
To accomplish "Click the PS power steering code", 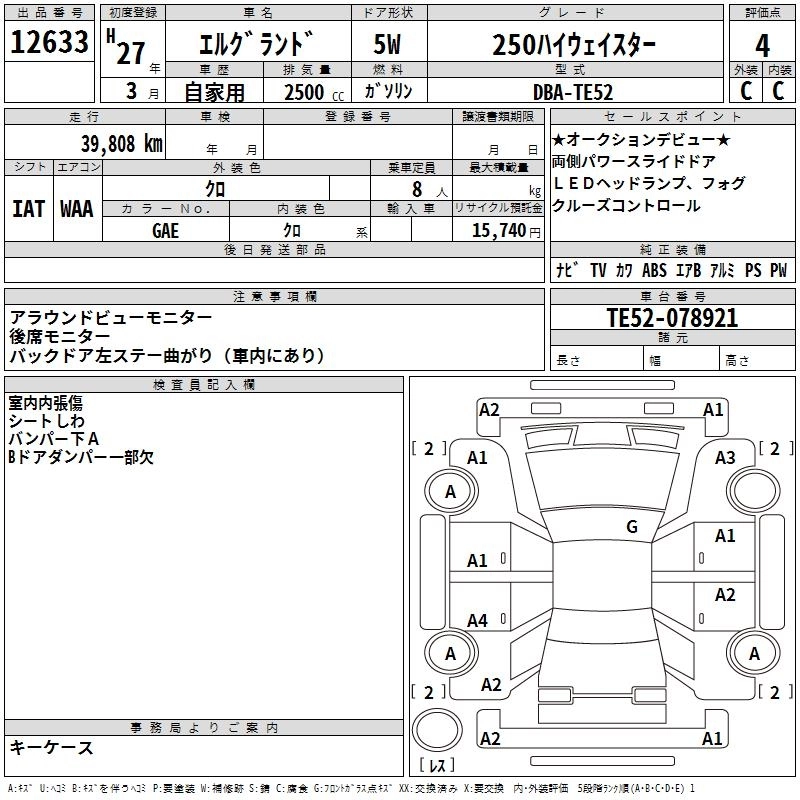I will coord(753,270).
